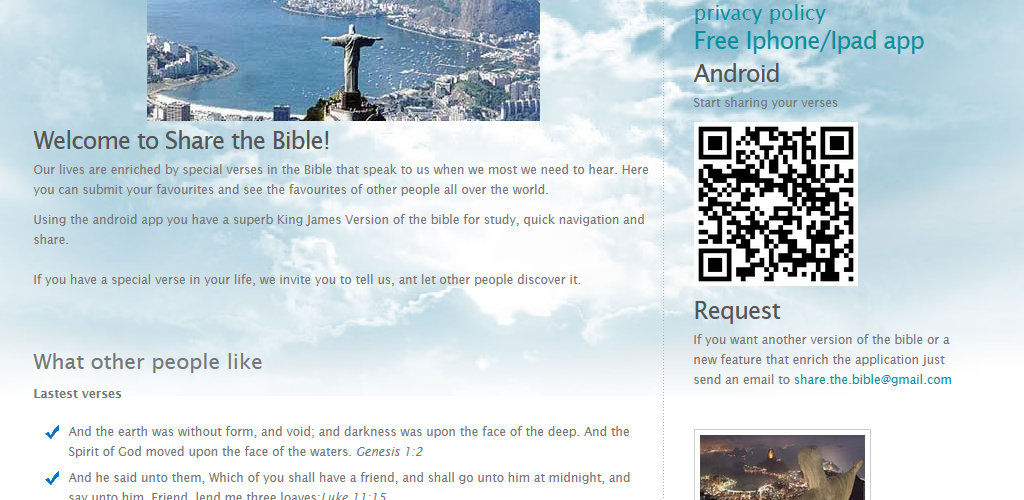Screen dimensions: 1024x500
Task: Click the share.the.bible@gmail.com email link
Action: click(872, 379)
